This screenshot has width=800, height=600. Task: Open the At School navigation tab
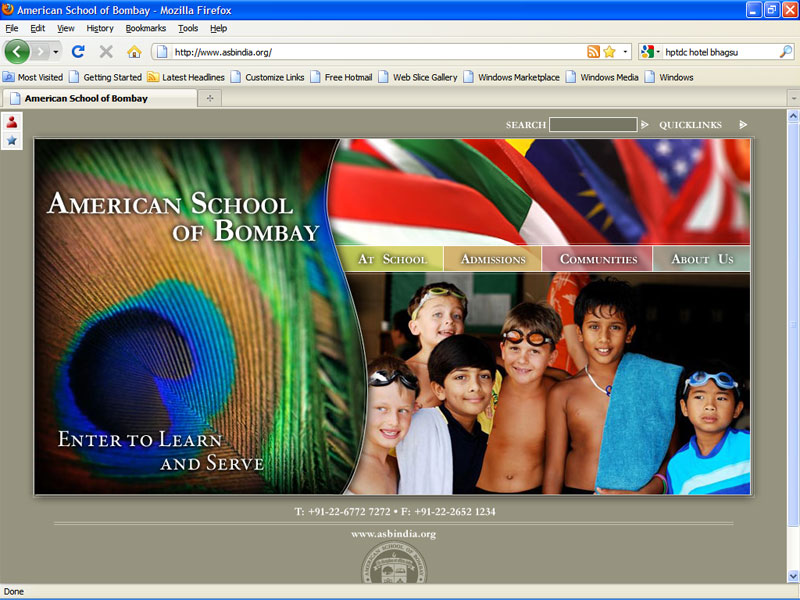coord(392,259)
